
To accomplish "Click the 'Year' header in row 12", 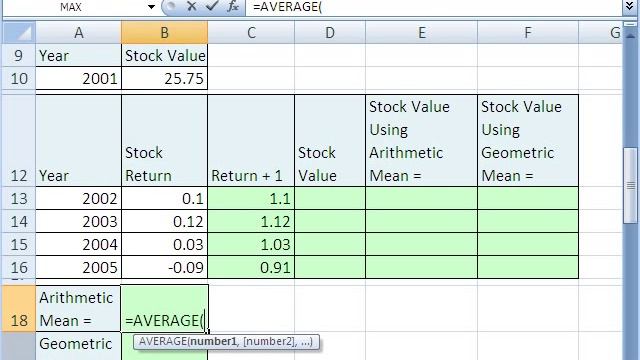I will click(x=78, y=141).
